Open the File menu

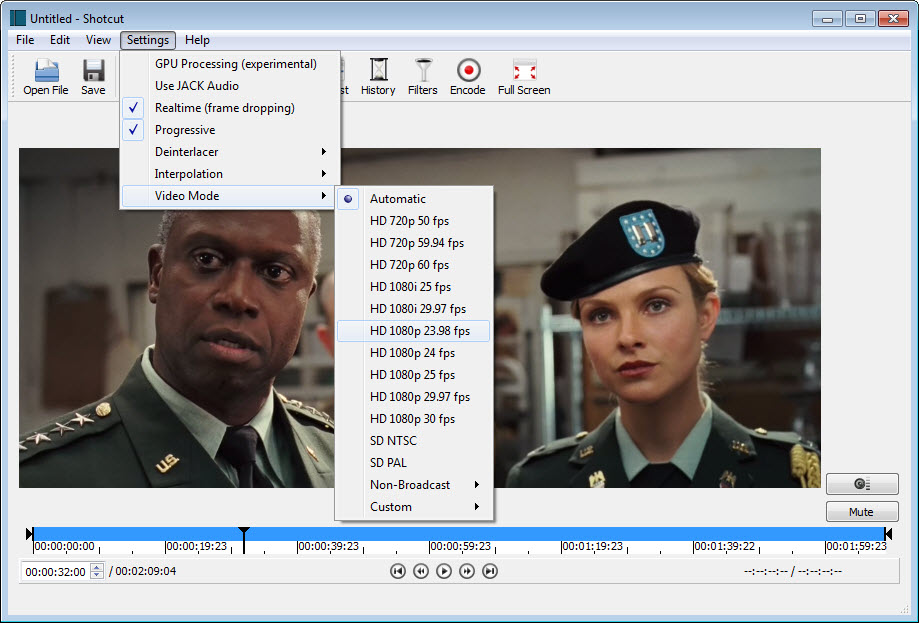coord(25,40)
